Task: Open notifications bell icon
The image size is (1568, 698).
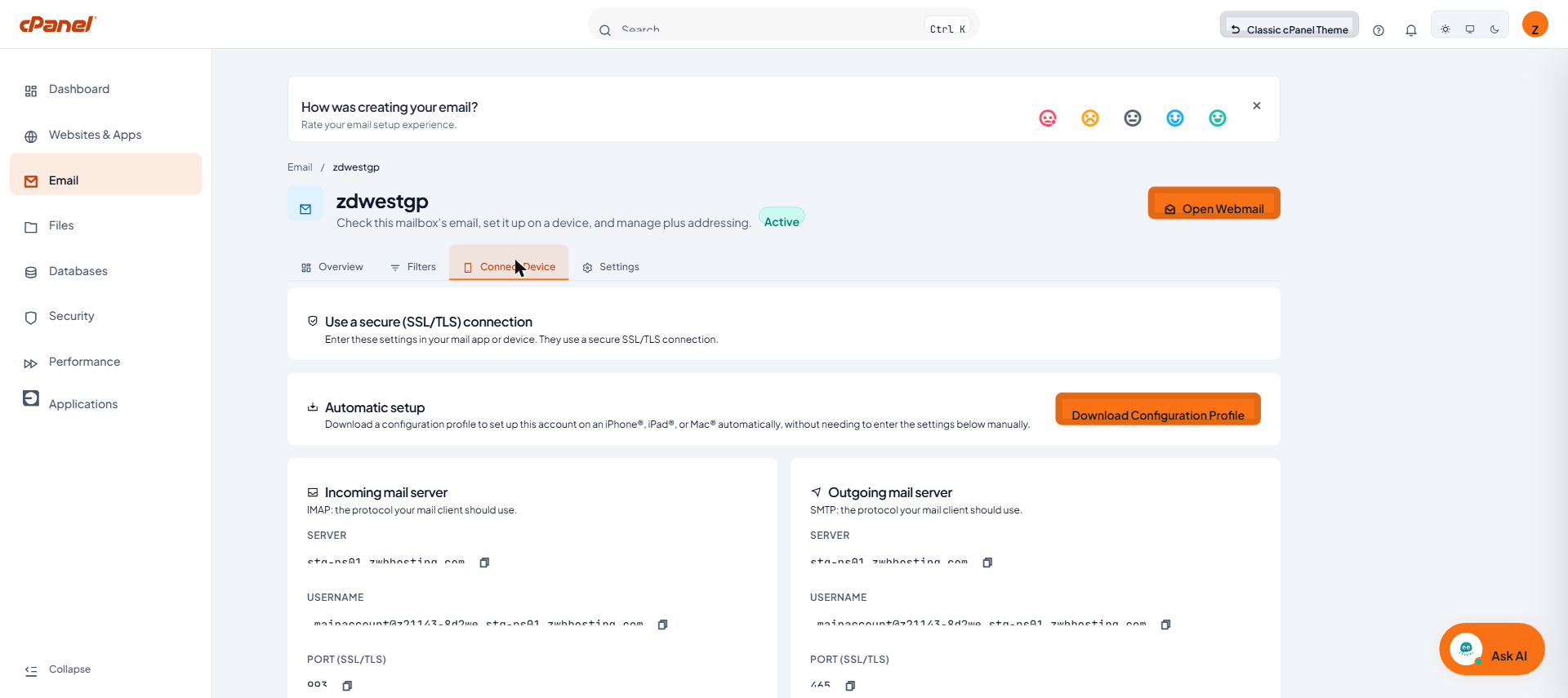Action: 1411,30
